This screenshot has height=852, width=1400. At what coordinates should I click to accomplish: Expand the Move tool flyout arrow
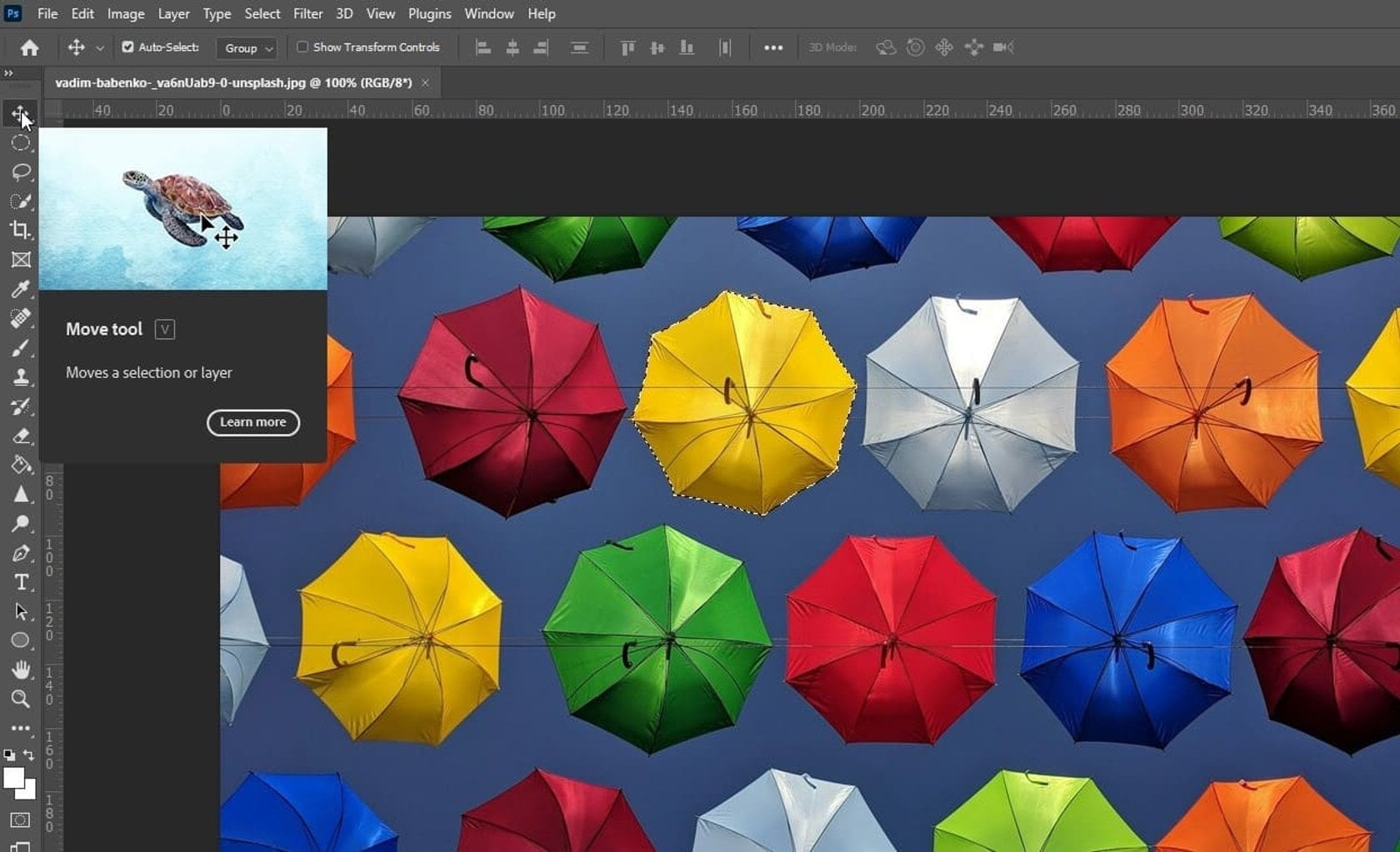pos(97,47)
